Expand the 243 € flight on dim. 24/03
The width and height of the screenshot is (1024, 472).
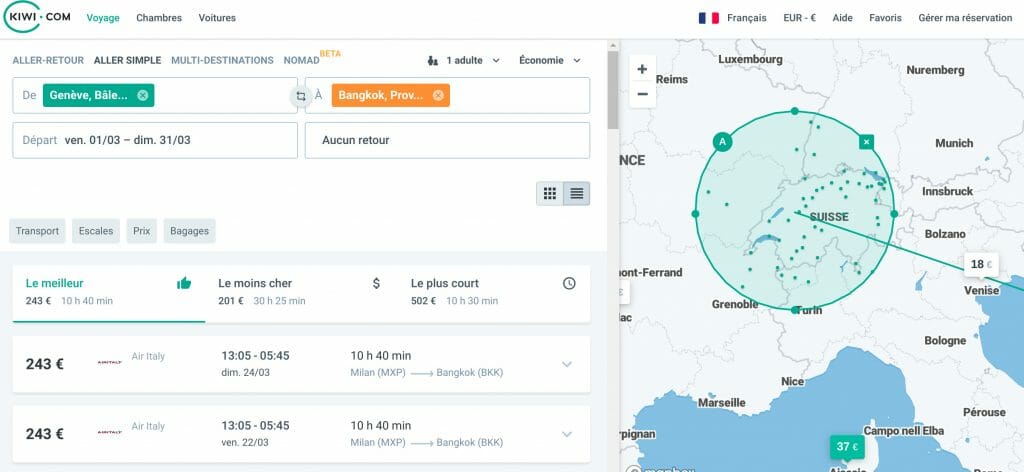tap(567, 364)
